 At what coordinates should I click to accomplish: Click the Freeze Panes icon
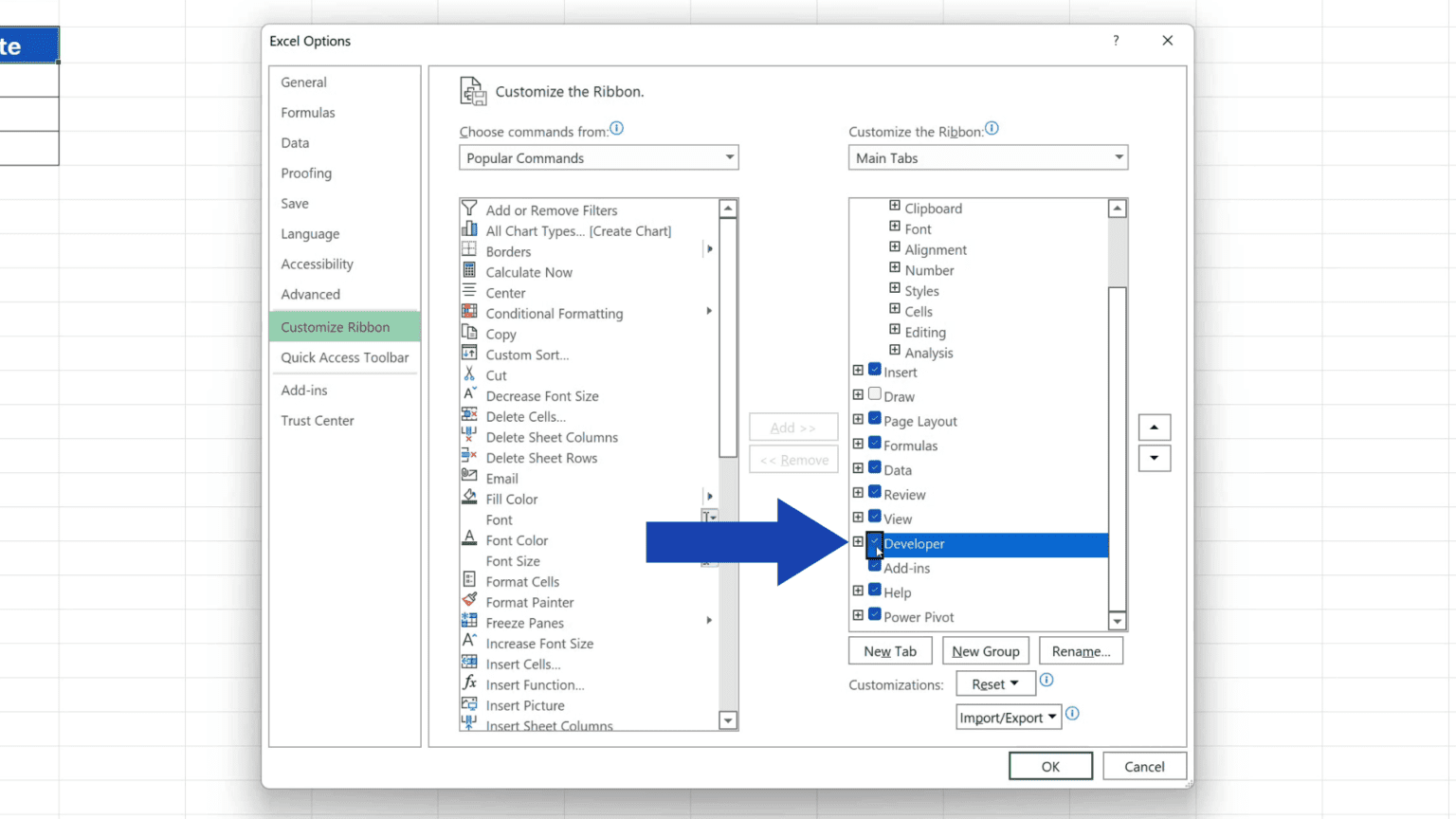(469, 622)
